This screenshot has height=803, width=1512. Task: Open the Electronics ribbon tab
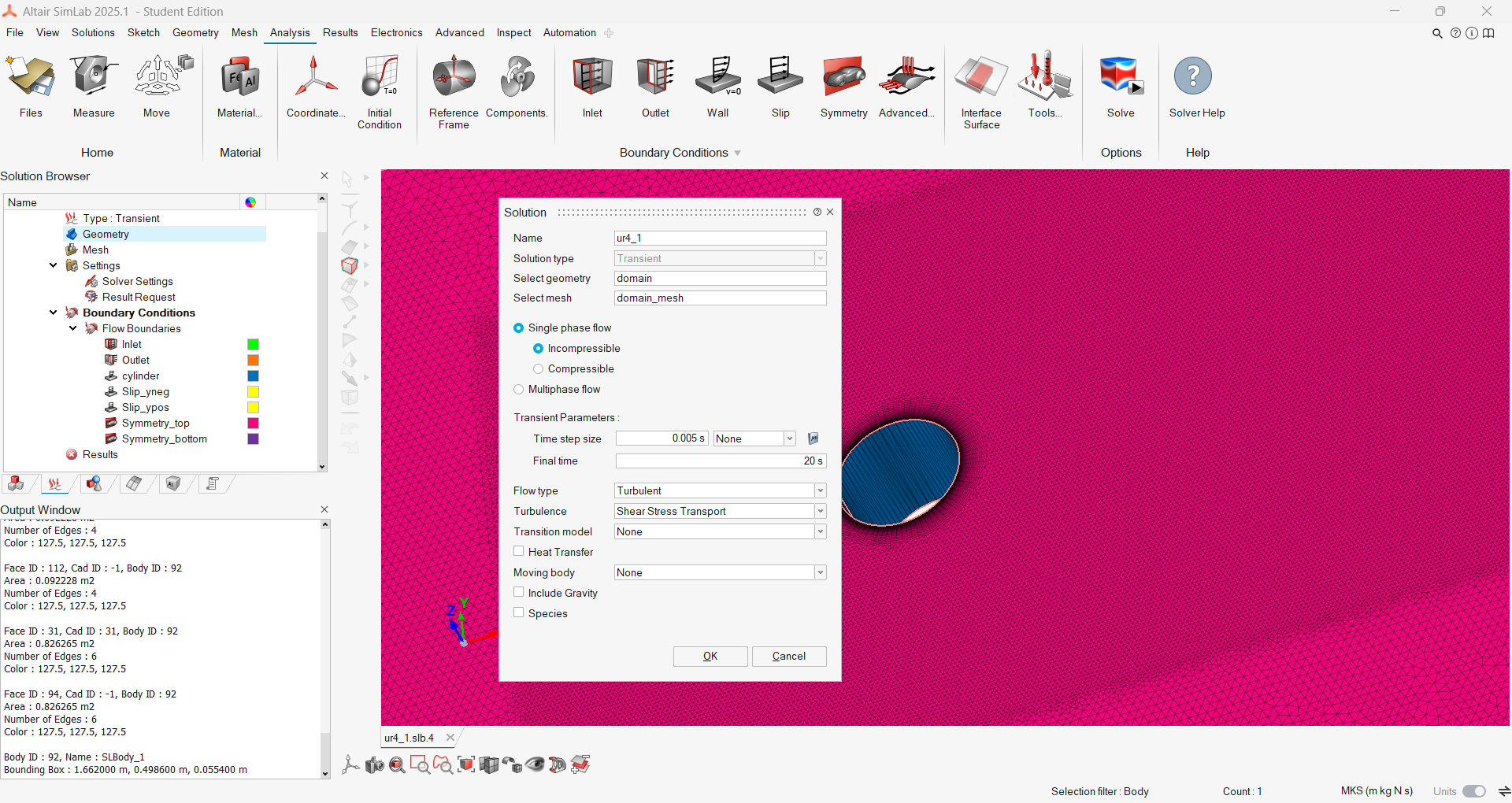point(397,32)
